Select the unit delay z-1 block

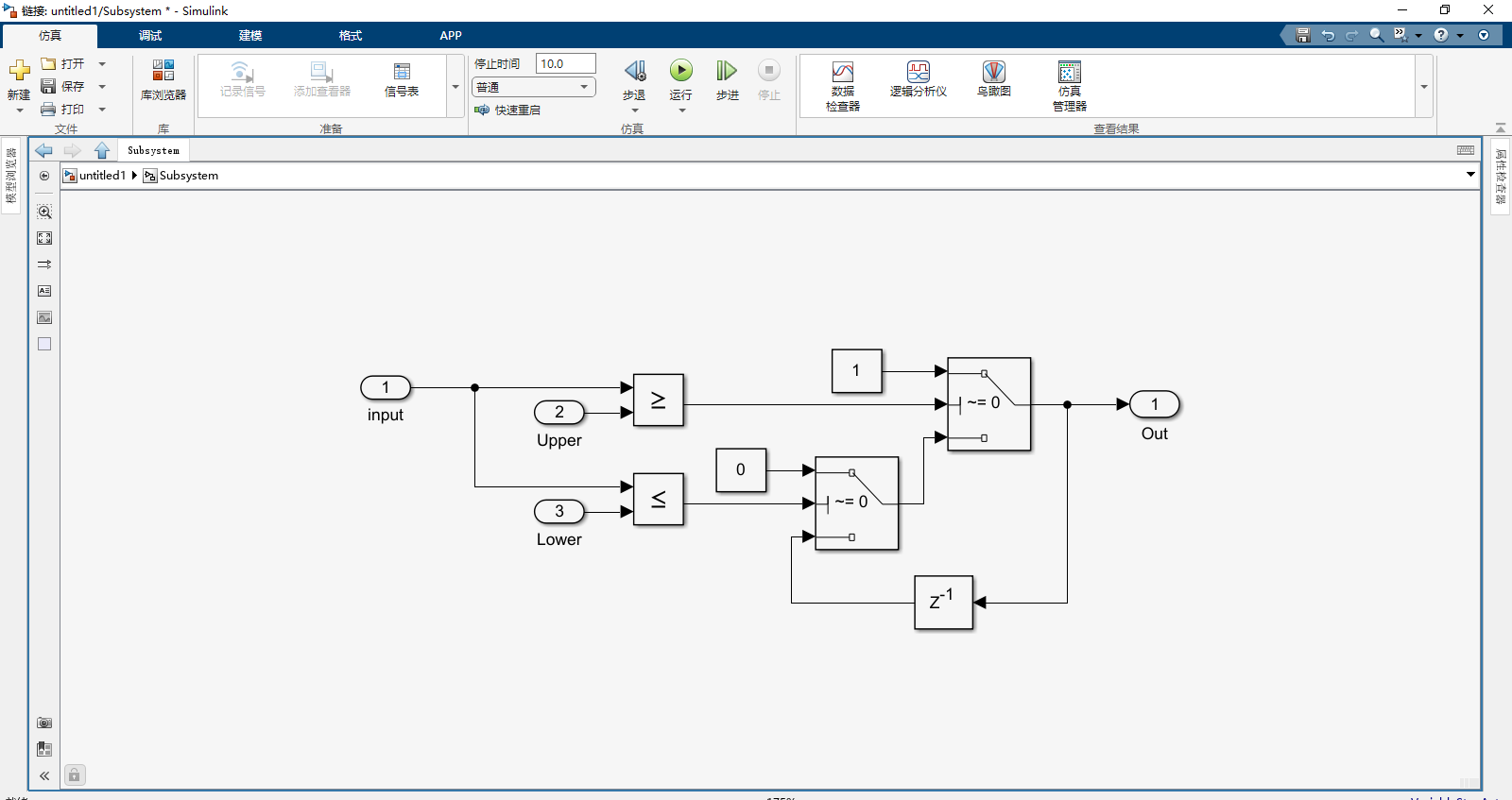(944, 603)
